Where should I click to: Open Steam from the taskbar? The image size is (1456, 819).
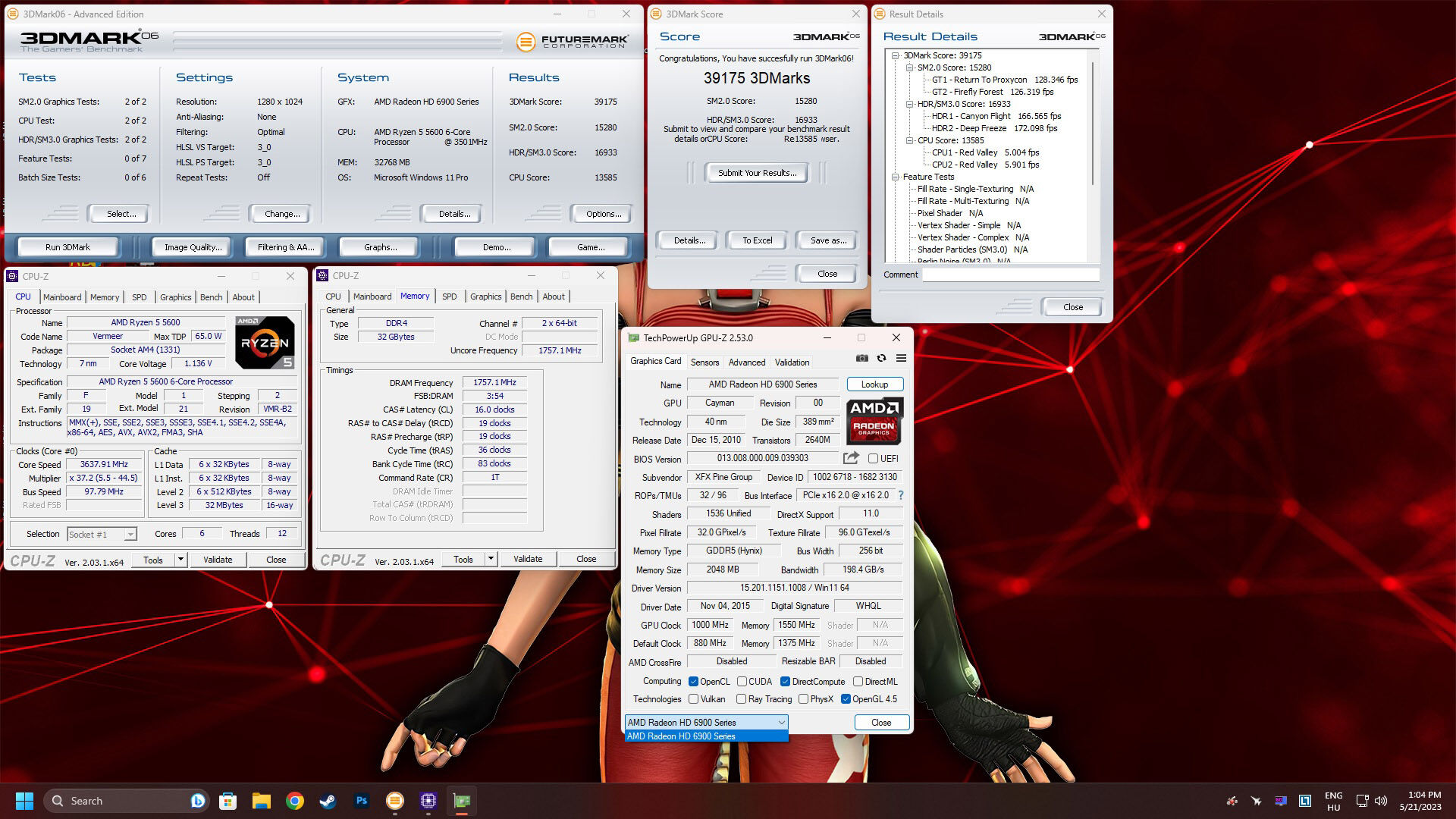click(x=328, y=801)
